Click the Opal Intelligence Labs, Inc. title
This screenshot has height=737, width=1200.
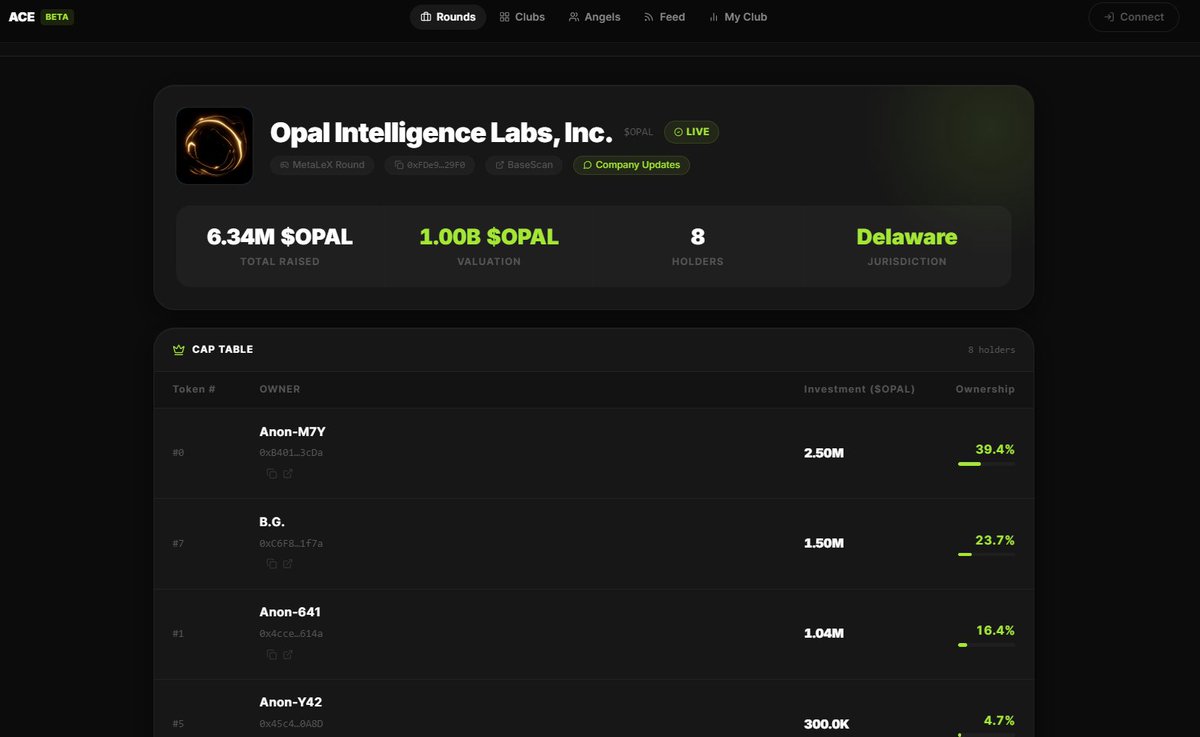click(441, 132)
